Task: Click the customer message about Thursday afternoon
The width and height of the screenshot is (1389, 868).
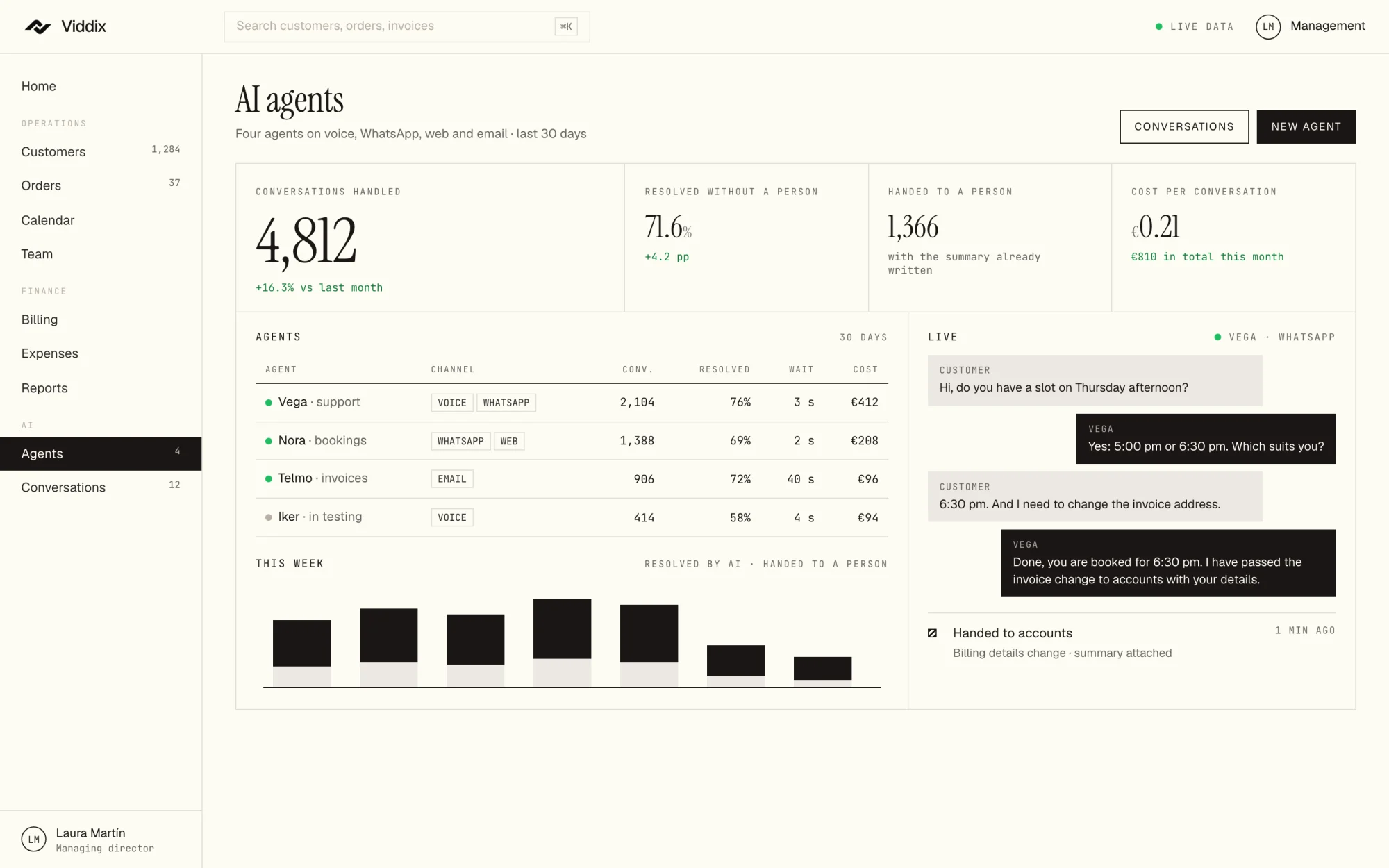Action: coord(1095,381)
